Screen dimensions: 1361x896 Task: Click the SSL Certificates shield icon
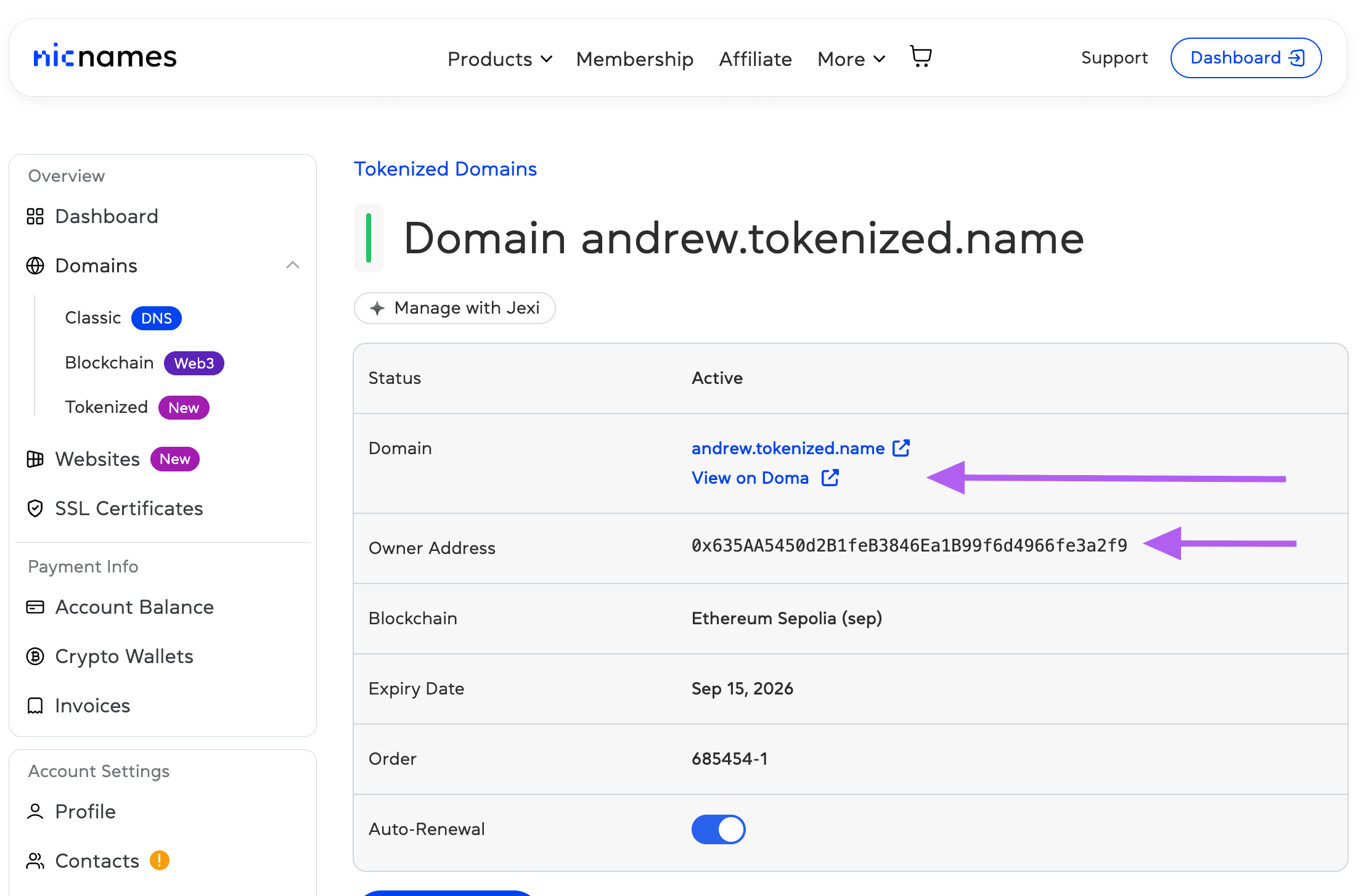[35, 508]
